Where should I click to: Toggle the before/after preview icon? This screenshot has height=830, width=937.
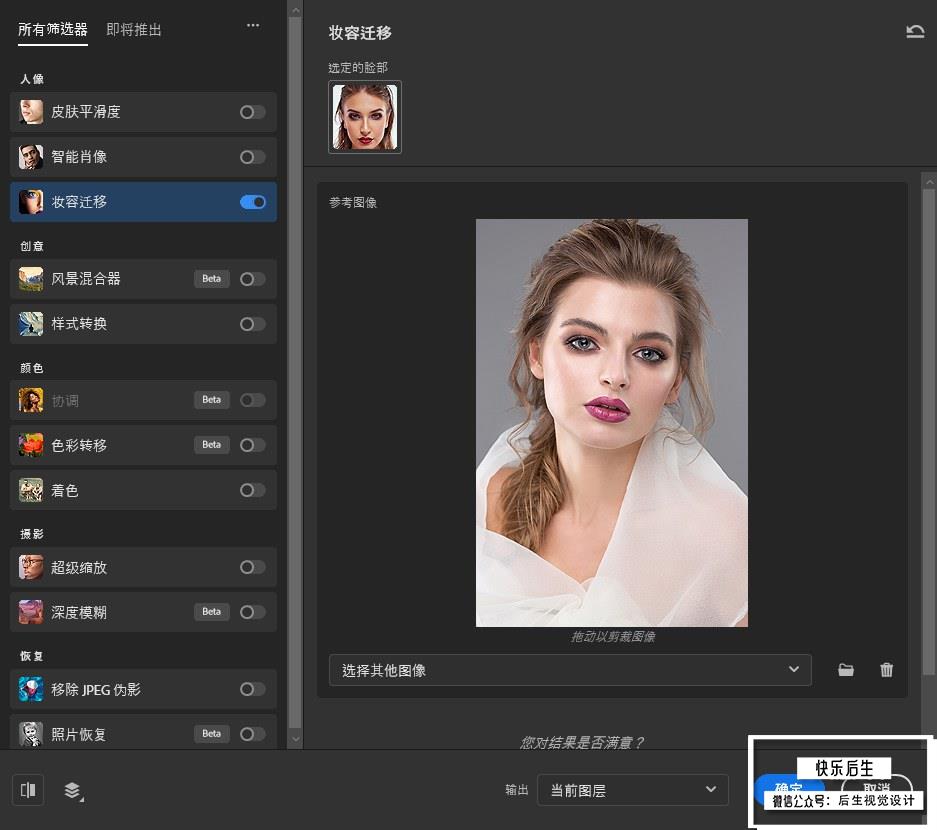pos(28,790)
